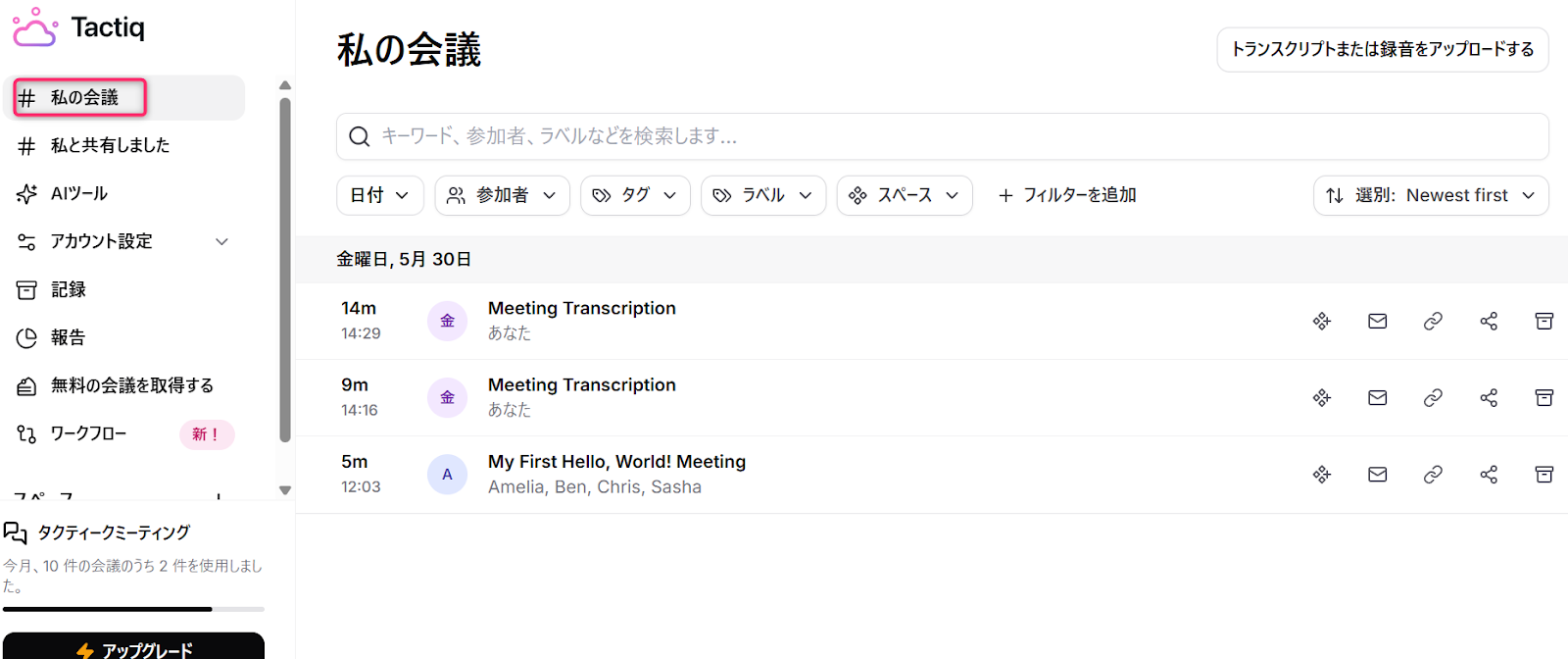Image resolution: width=1568 pixels, height=659 pixels.
Task: Open the 参加者 participants filter dropdown
Action: [x=502, y=195]
